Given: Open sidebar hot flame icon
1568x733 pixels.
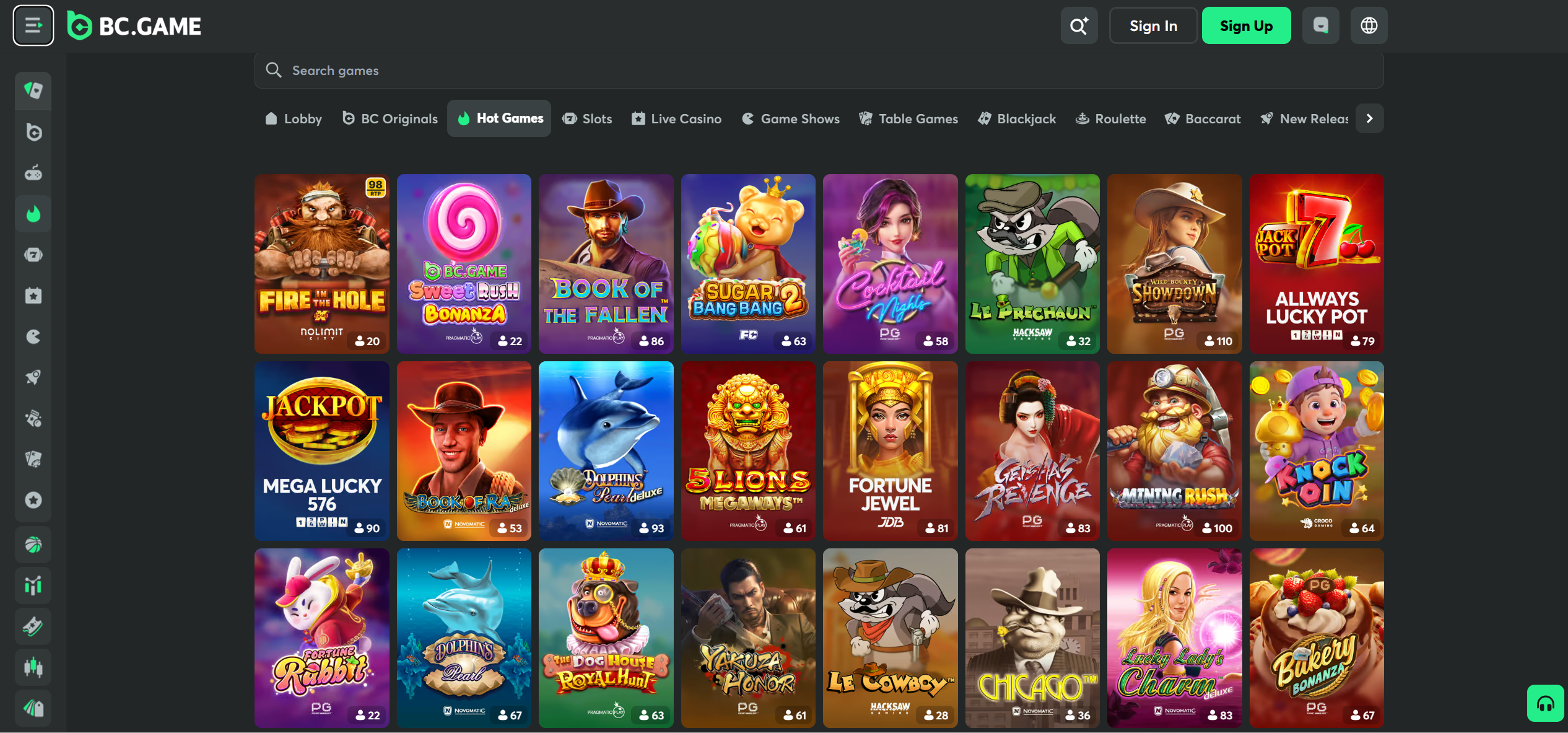Looking at the screenshot, I should click(x=33, y=214).
